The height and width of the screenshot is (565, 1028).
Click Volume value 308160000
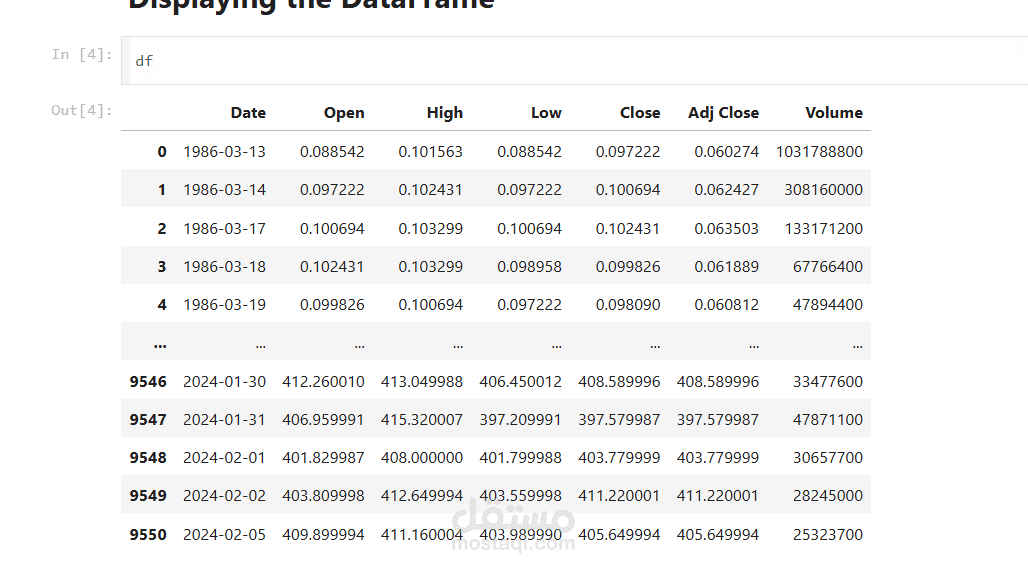[823, 190]
